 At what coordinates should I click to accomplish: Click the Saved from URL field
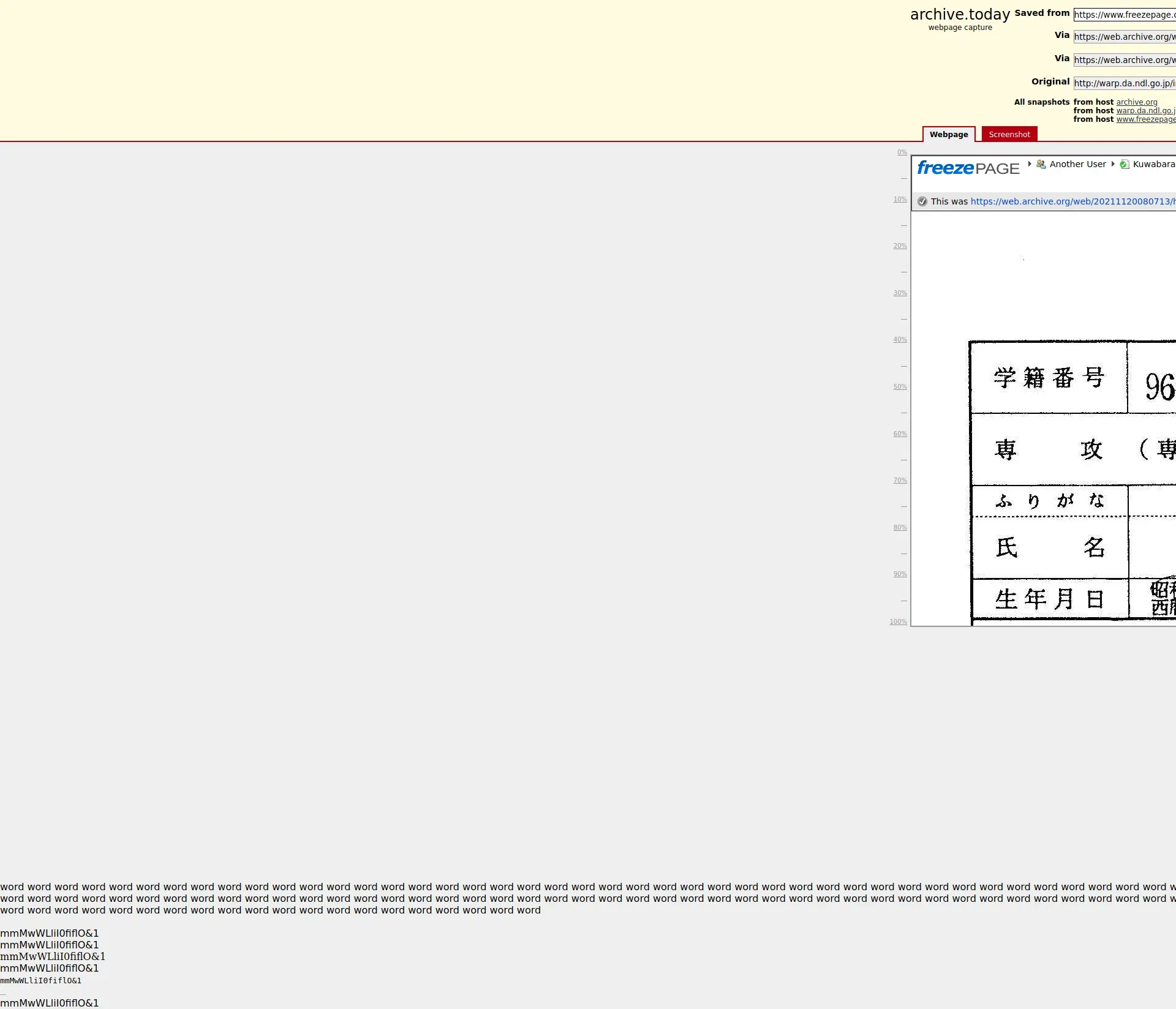(x=1124, y=15)
